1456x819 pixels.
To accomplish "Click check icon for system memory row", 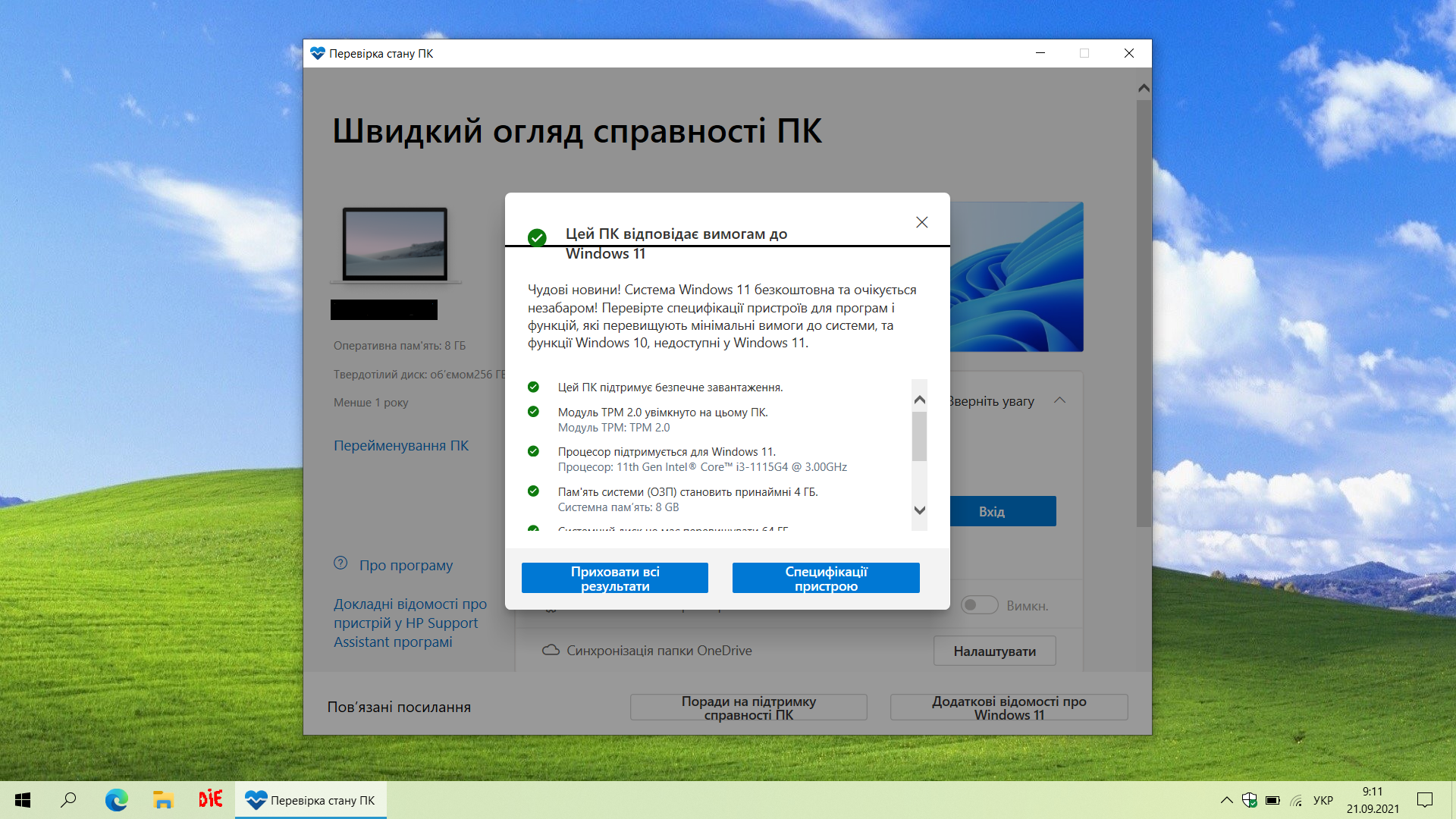I will (533, 491).
